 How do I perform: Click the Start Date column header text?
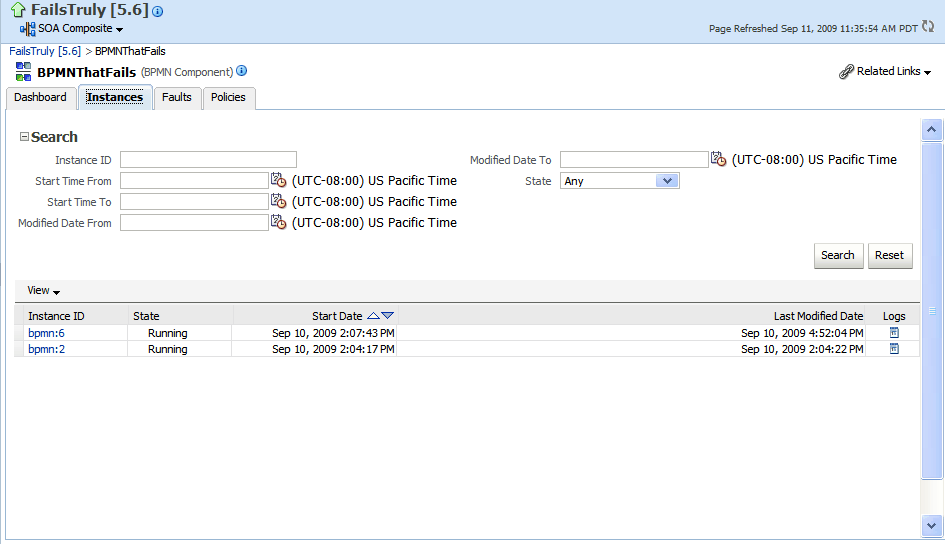pyautogui.click(x=337, y=316)
